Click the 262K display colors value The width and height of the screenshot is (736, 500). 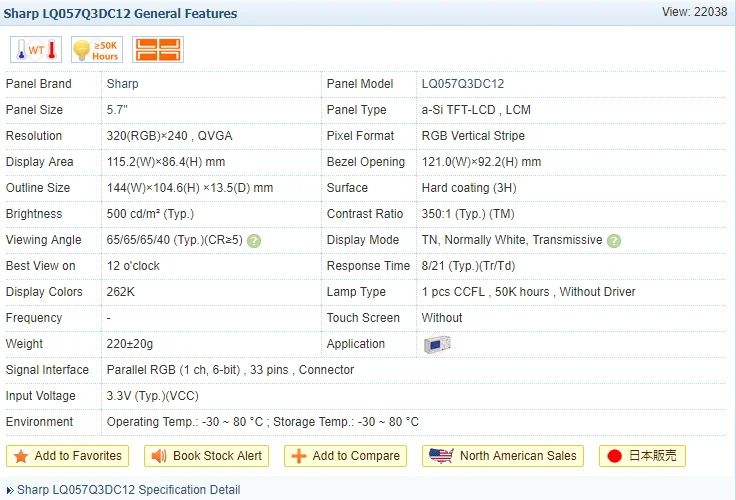pyautogui.click(x=121, y=292)
